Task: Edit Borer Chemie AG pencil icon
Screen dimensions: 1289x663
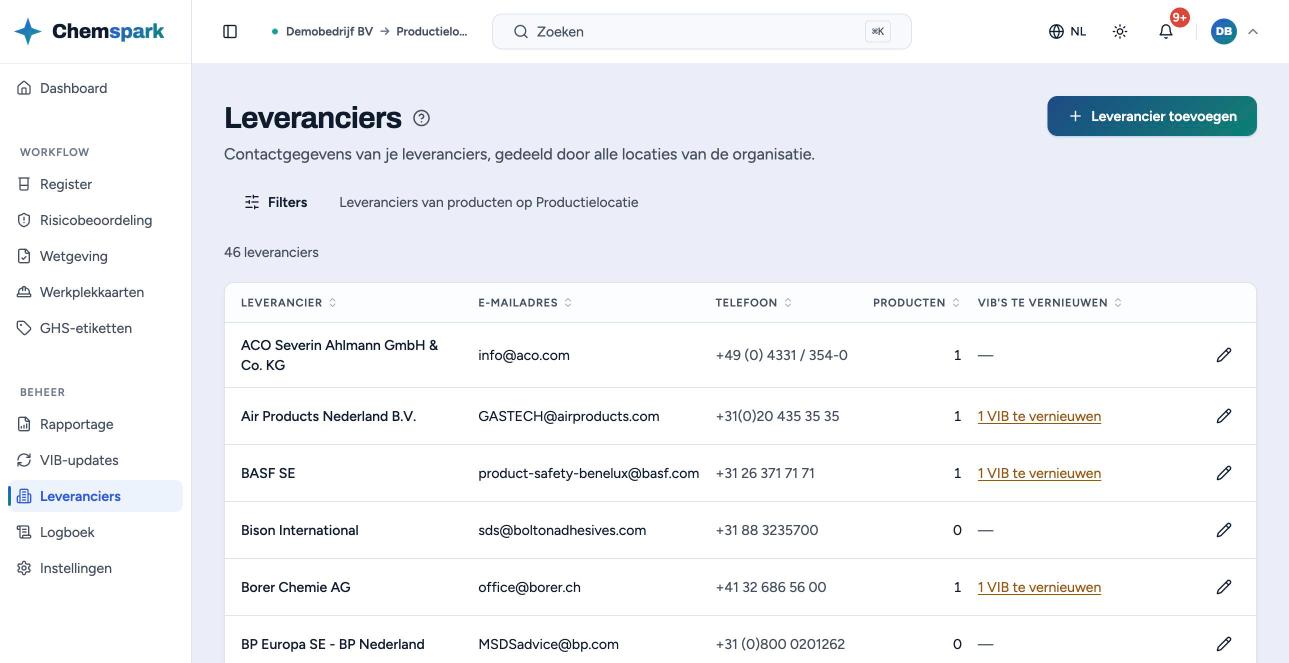Action: coord(1224,587)
